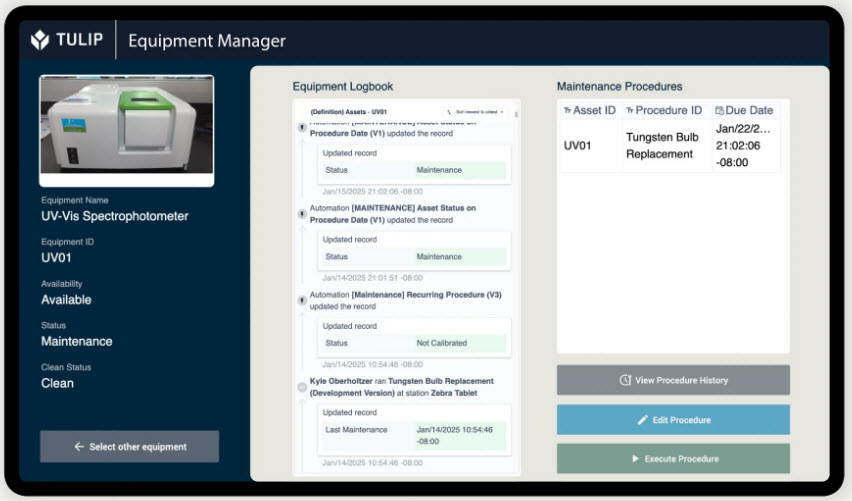This screenshot has height=501, width=852.
Task: Open the logbook sort order dropdown
Action: 475,111
